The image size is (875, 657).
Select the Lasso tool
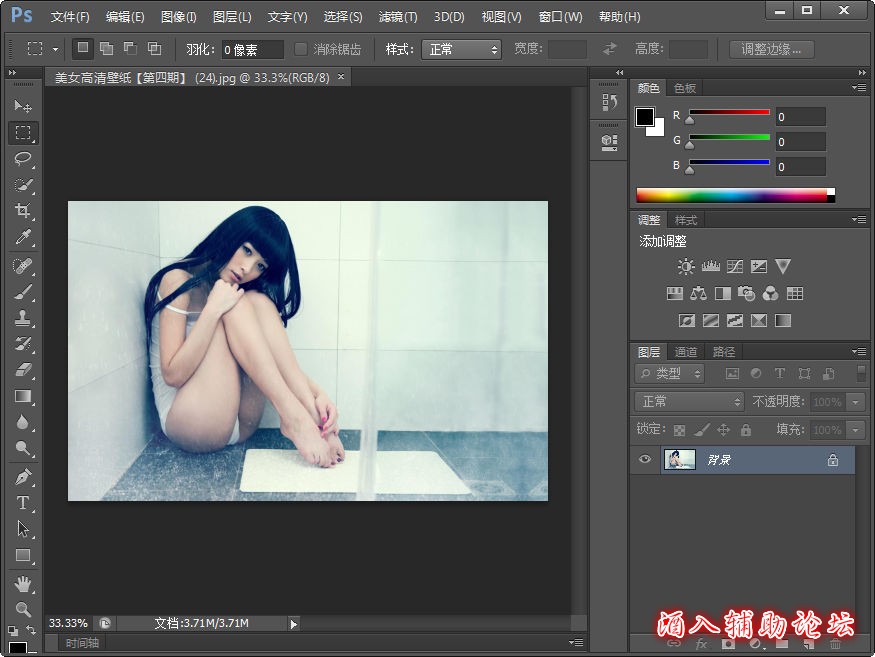tap(23, 159)
